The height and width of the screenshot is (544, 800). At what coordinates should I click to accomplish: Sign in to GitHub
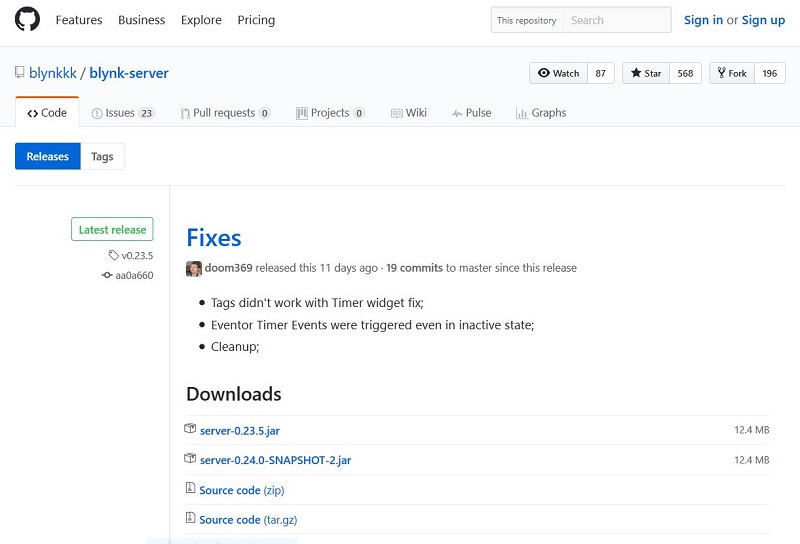coord(703,20)
